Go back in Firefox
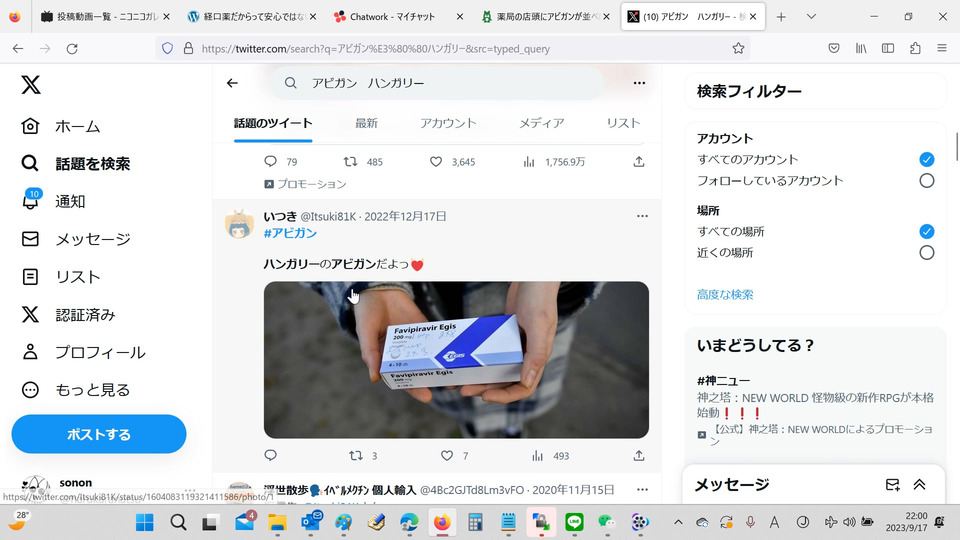 coord(18,48)
